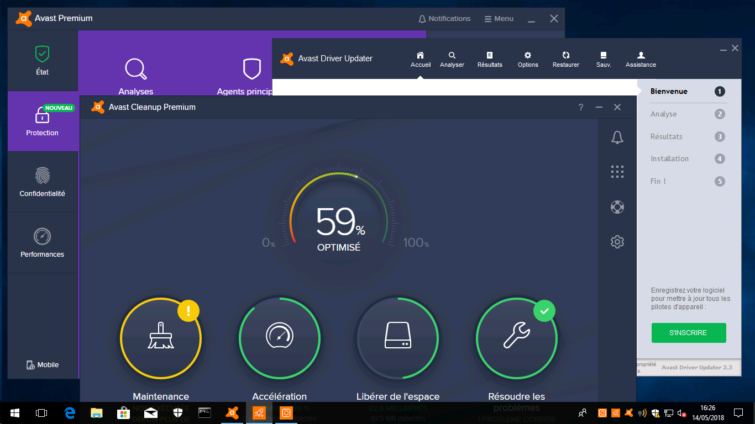Open Assistance in Driver Updater toolbar
This screenshot has width=755, height=424.
(x=640, y=60)
